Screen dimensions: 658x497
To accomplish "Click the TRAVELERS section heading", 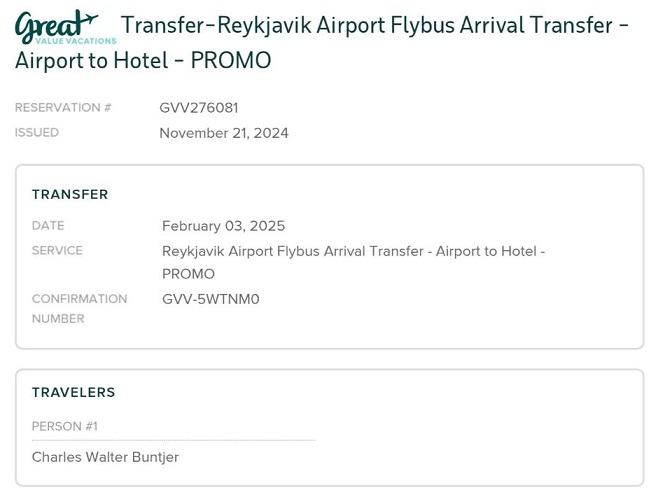I will pos(73,392).
